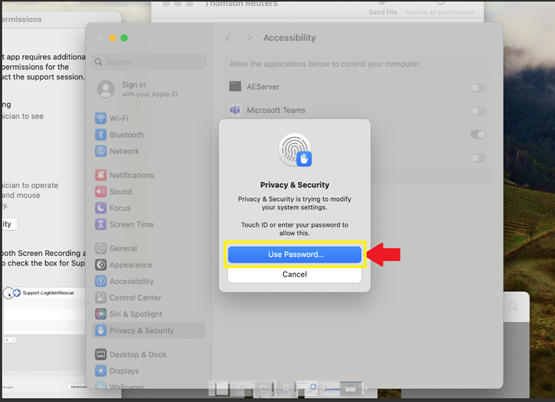Screen dimensions: 555x402
Task: Open Bluetooth icon in sidebar
Action: pyautogui.click(x=101, y=135)
